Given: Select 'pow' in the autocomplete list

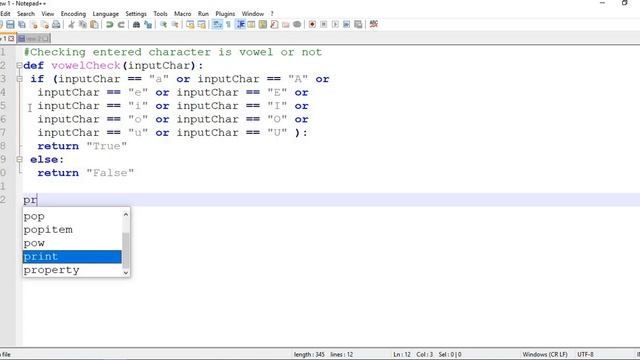Looking at the screenshot, I should tap(72, 243).
